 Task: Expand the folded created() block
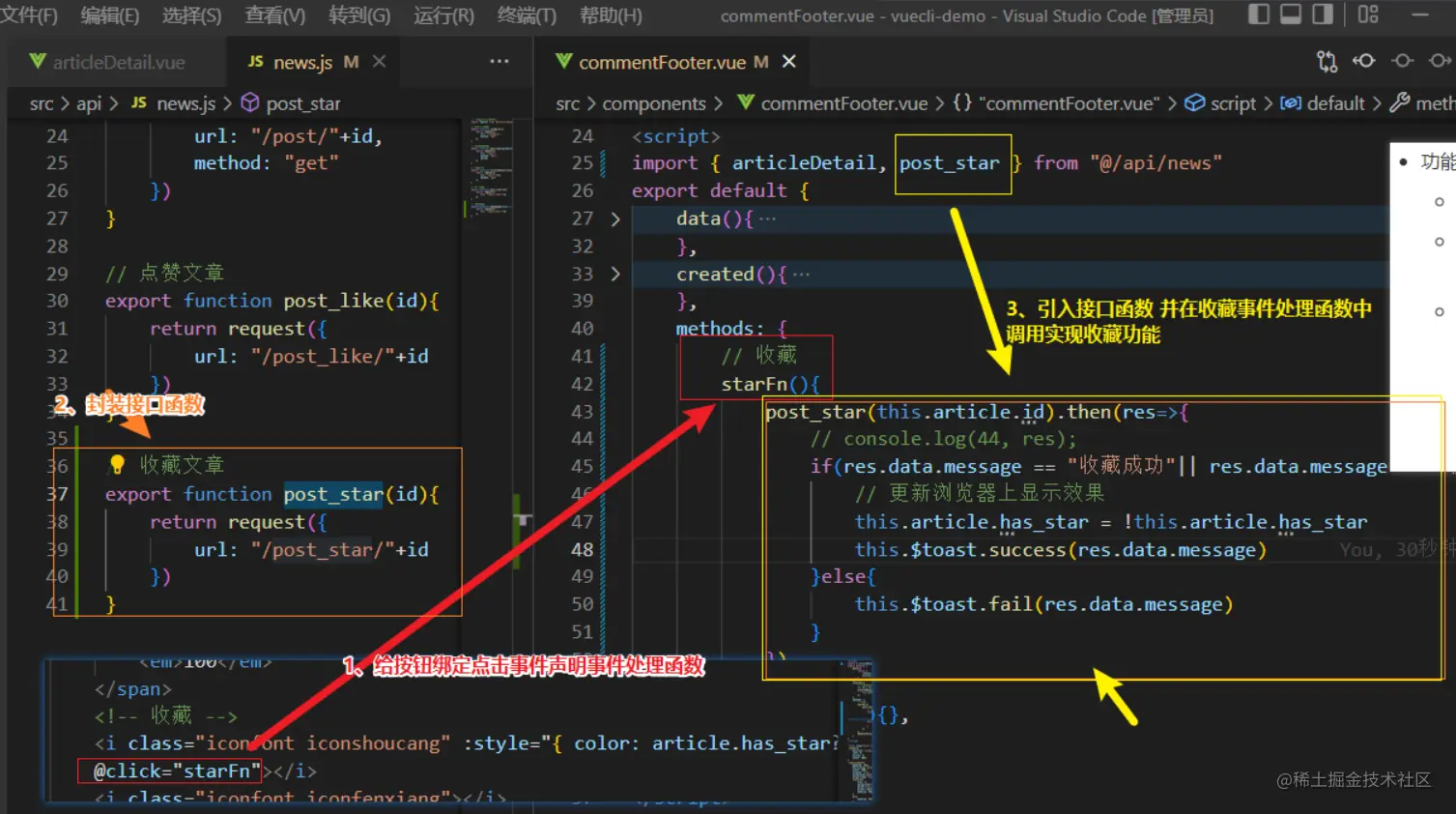615,275
